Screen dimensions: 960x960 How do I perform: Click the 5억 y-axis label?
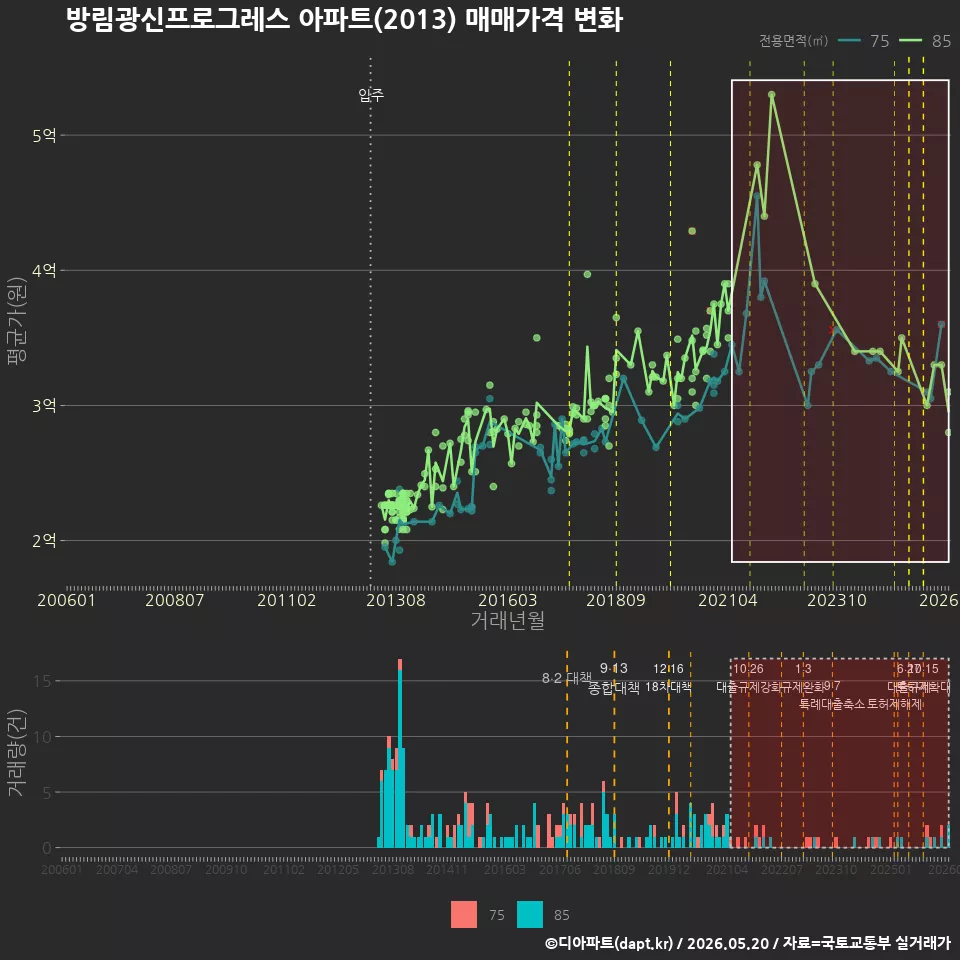click(x=45, y=135)
